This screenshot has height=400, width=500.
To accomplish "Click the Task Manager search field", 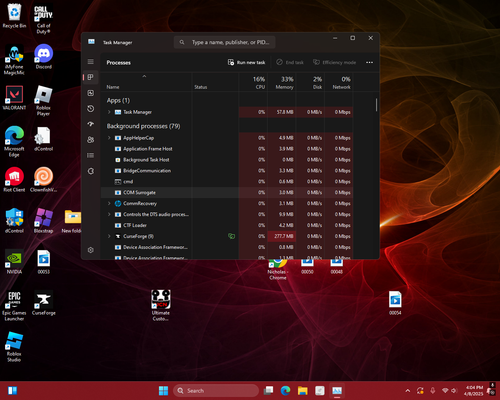I will [x=224, y=42].
